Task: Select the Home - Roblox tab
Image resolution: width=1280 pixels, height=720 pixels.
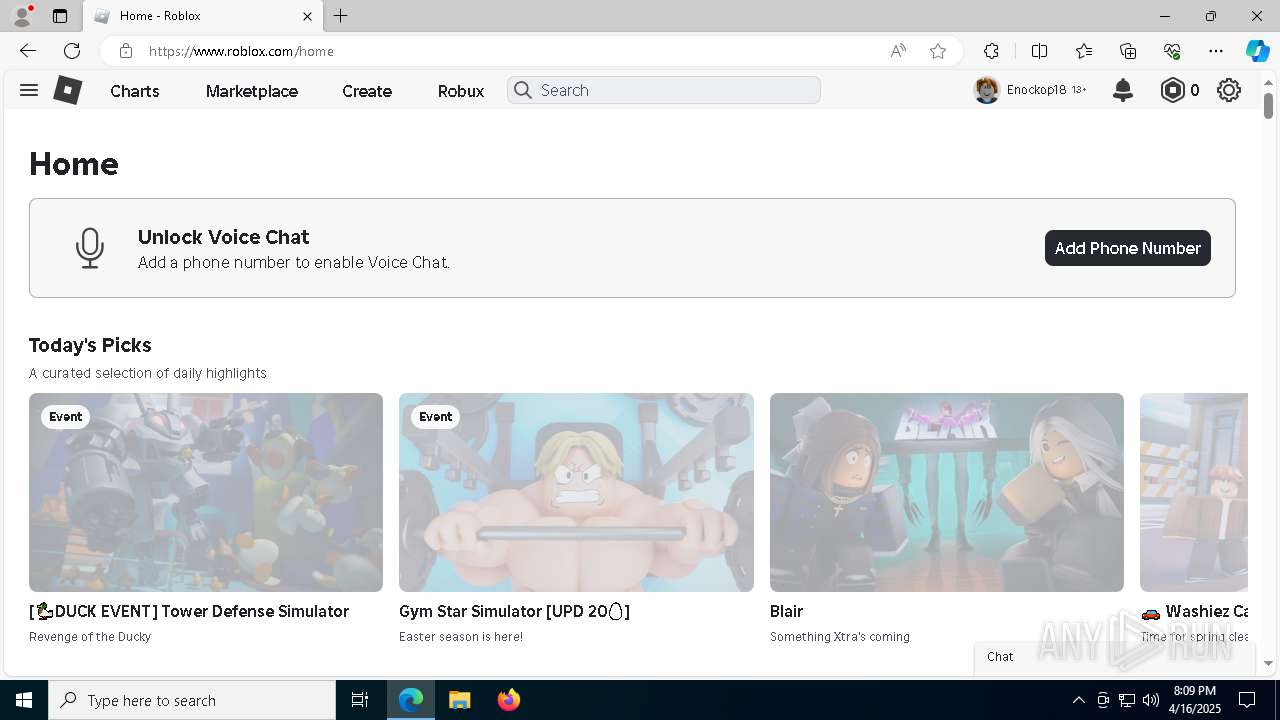Action: 202,16
